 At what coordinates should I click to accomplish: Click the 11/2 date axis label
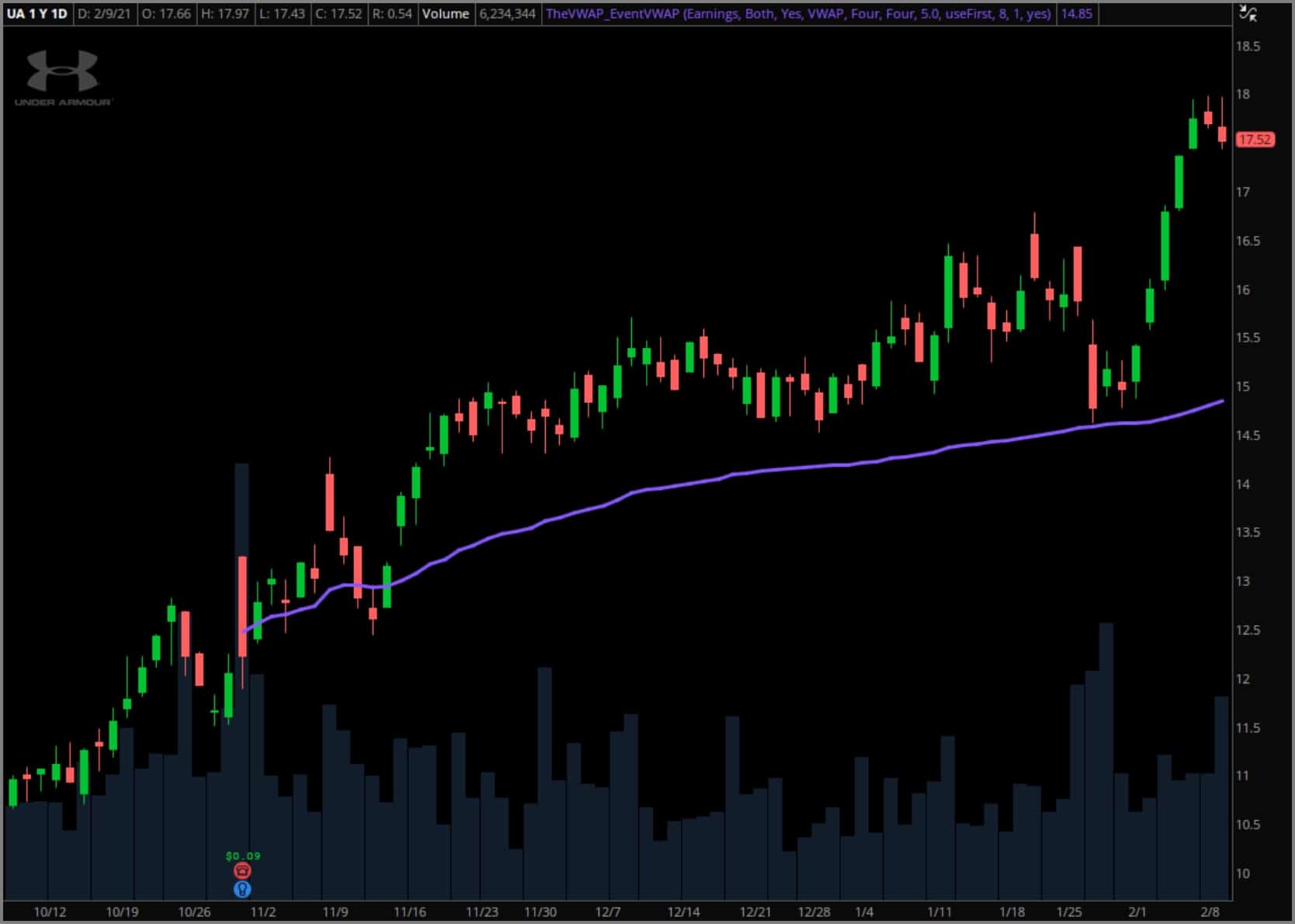262,912
